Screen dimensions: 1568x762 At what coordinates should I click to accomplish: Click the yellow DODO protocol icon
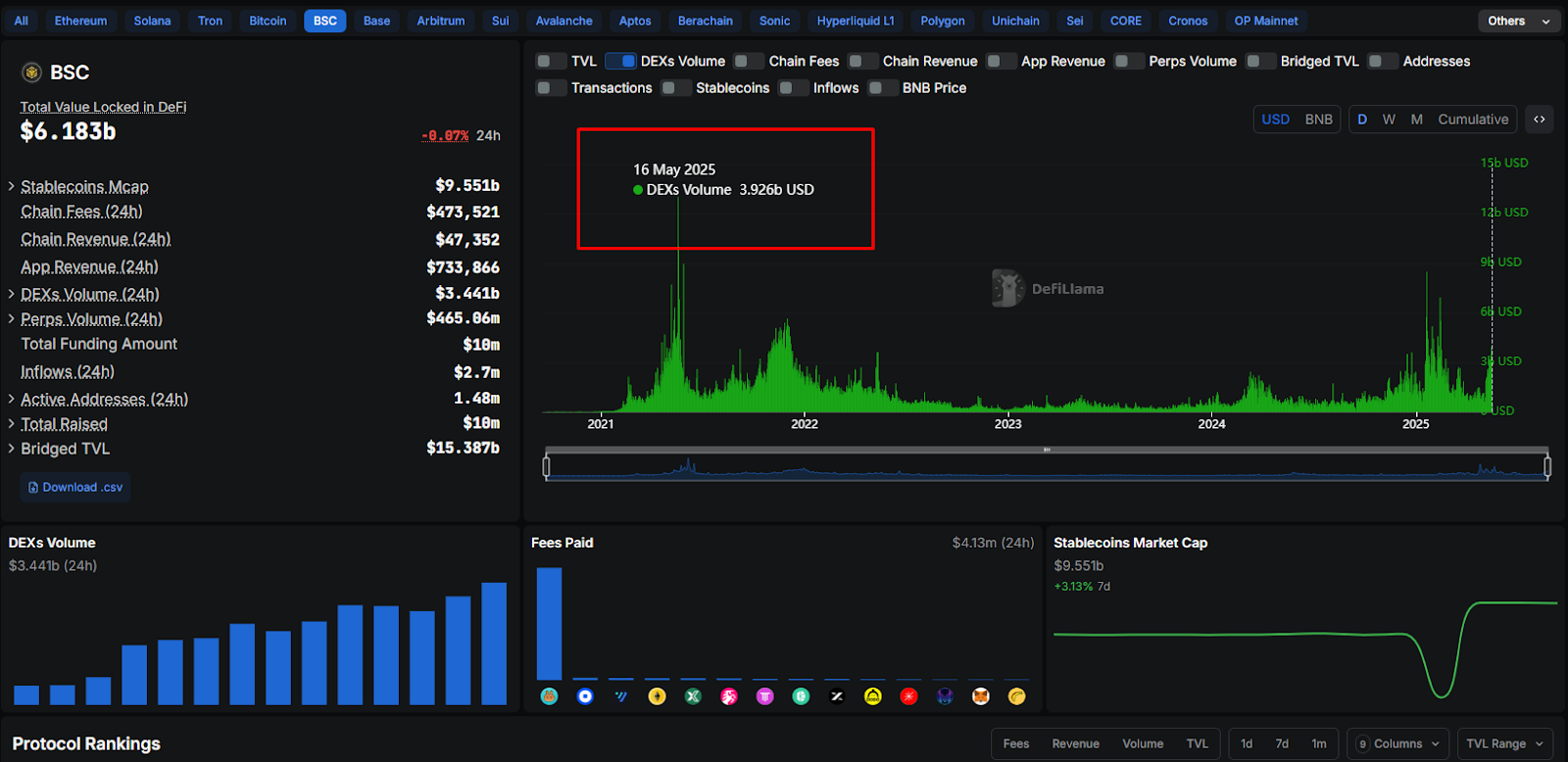point(873,696)
